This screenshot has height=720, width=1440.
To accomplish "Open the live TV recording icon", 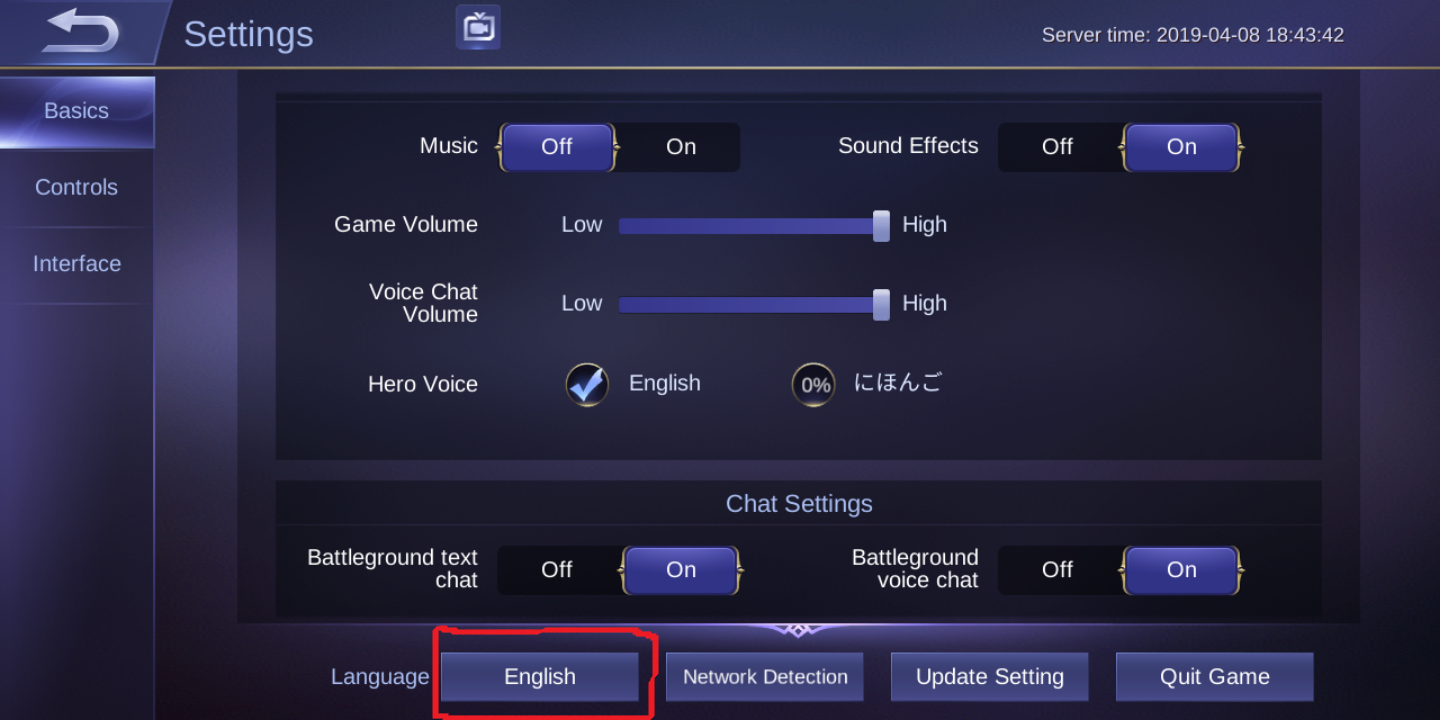I will [478, 27].
